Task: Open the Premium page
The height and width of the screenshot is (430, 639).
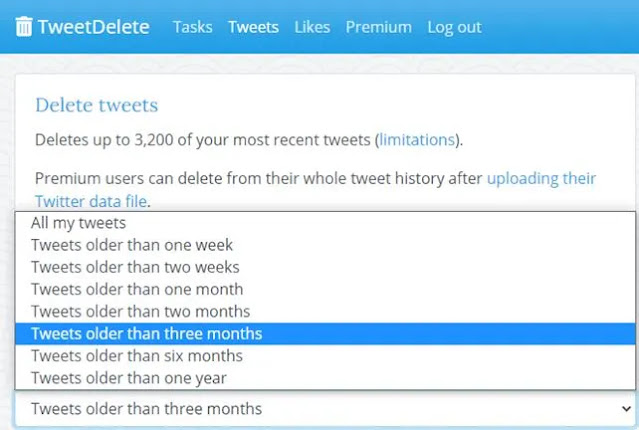Action: click(378, 27)
